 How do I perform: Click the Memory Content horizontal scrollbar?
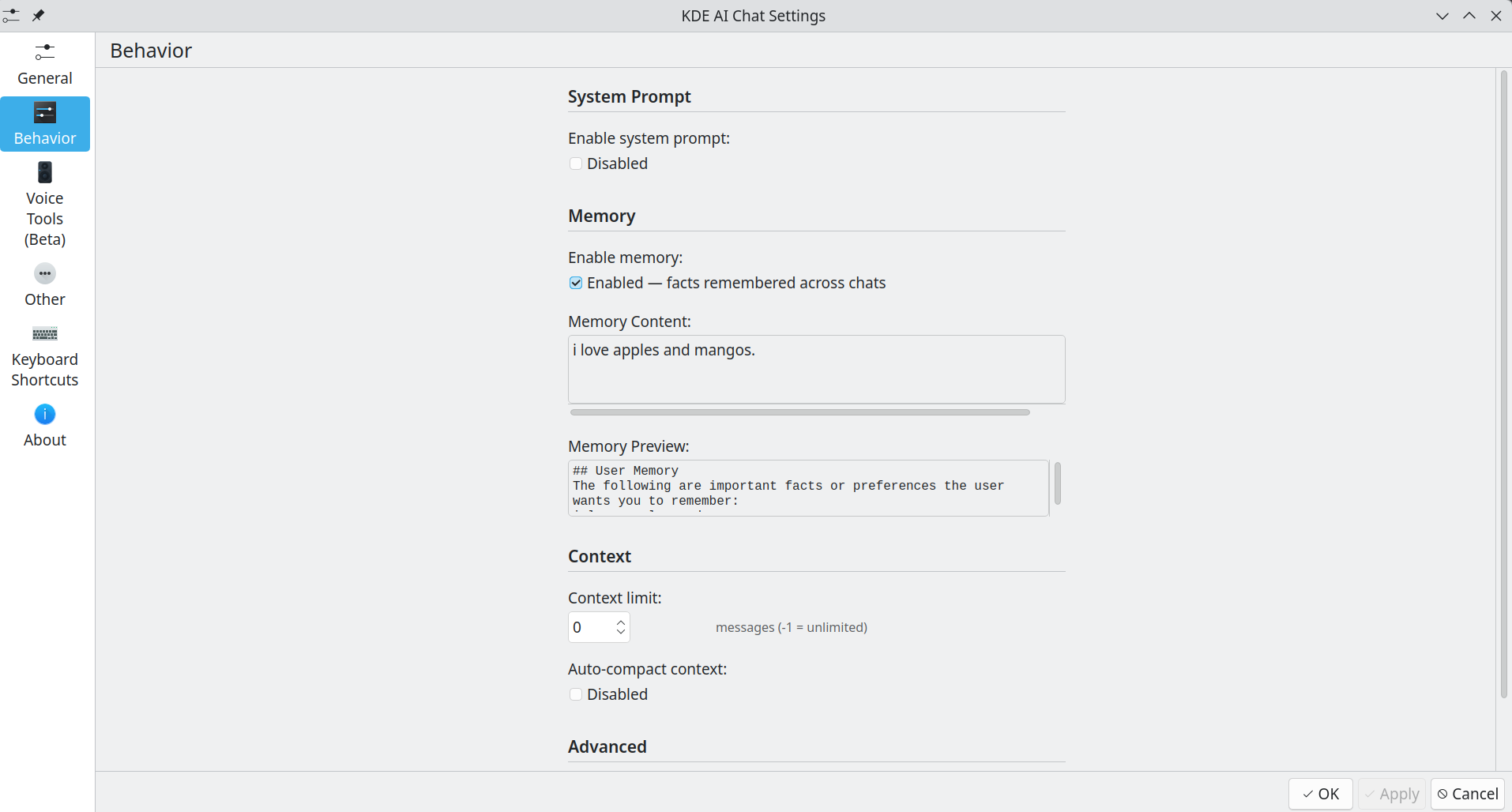click(x=799, y=412)
